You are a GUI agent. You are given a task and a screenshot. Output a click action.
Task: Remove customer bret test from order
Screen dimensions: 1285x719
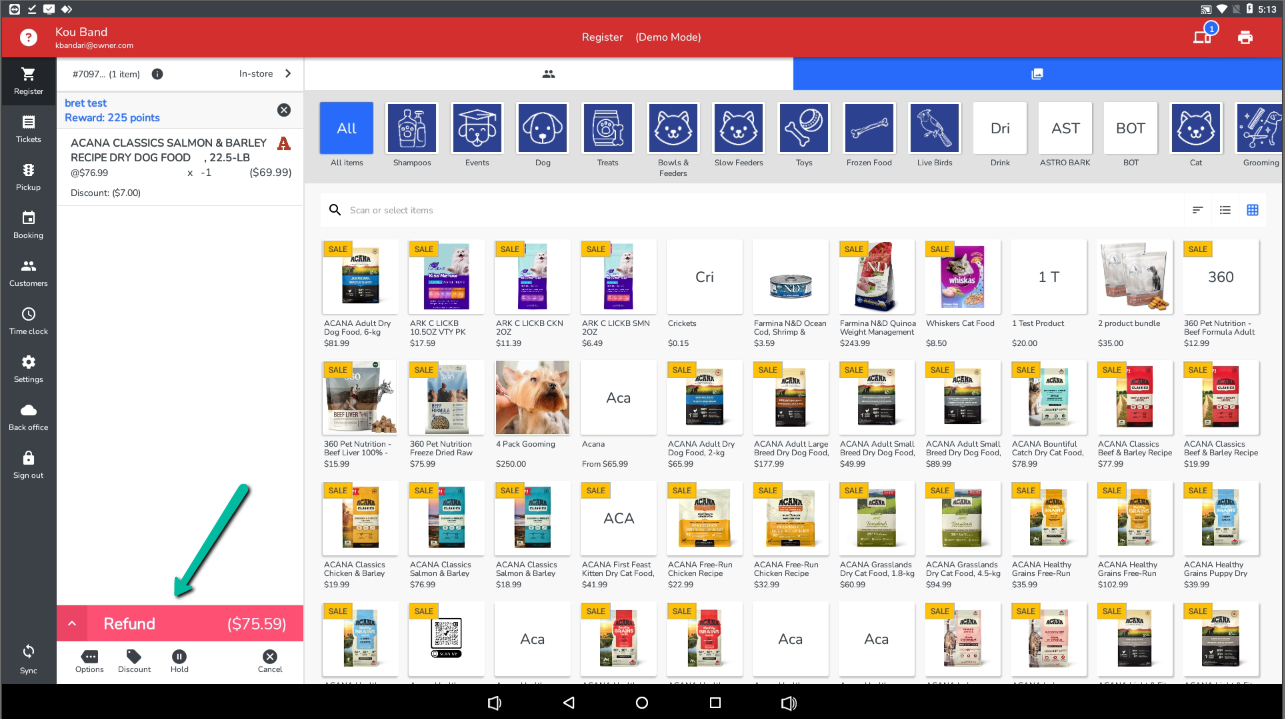click(x=284, y=110)
